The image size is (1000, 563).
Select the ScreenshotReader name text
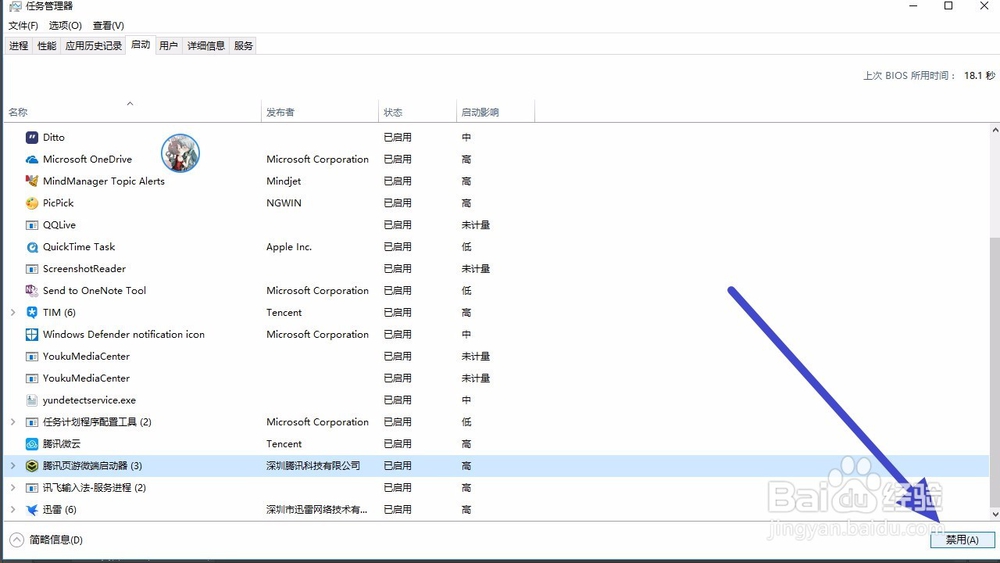(x=84, y=269)
